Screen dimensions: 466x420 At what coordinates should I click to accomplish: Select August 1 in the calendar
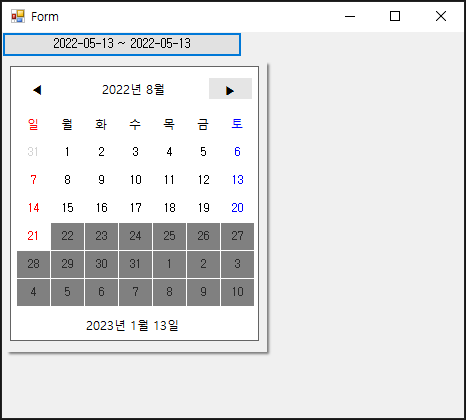click(x=67, y=152)
